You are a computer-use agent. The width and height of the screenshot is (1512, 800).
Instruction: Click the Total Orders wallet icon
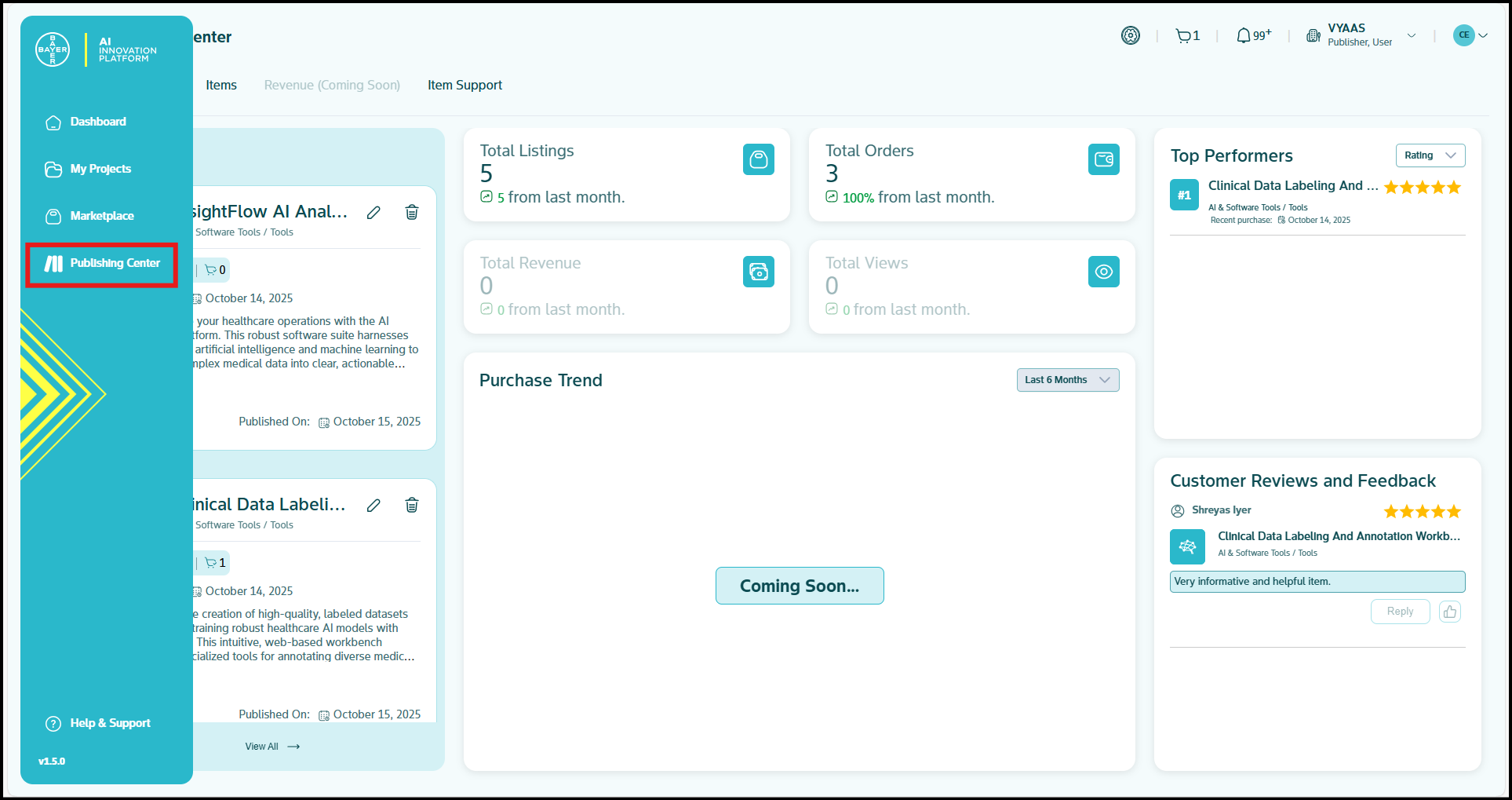click(1103, 159)
